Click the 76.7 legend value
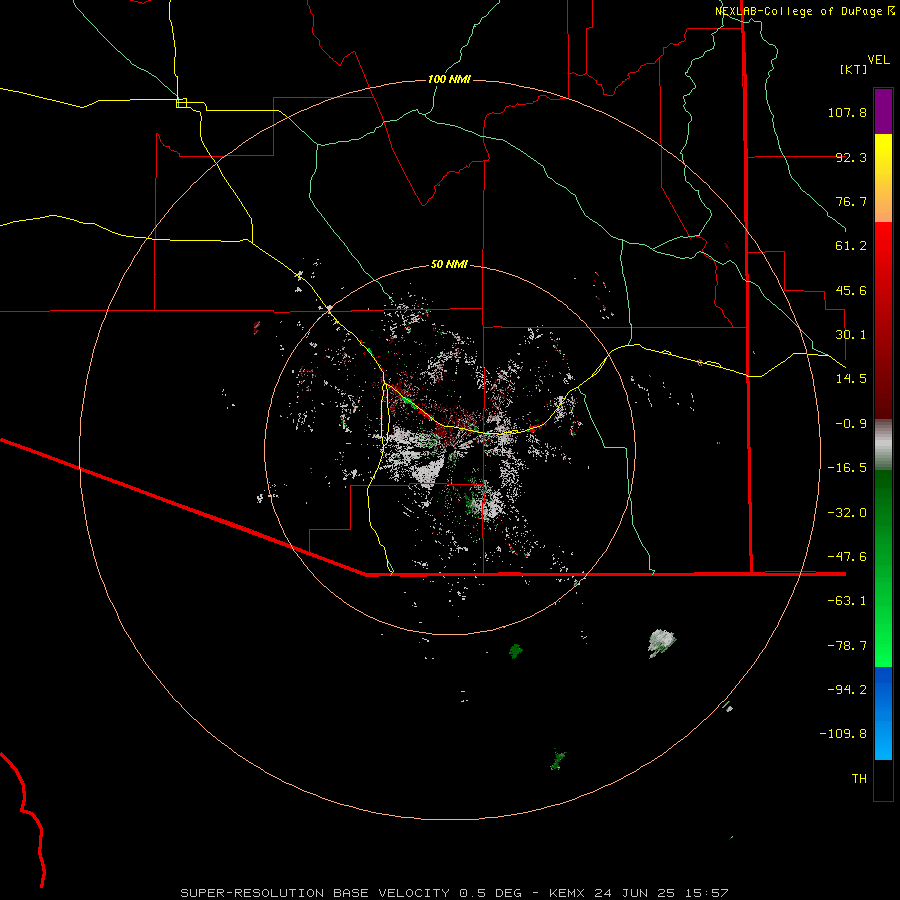Image resolution: width=900 pixels, height=900 pixels. 851,201
